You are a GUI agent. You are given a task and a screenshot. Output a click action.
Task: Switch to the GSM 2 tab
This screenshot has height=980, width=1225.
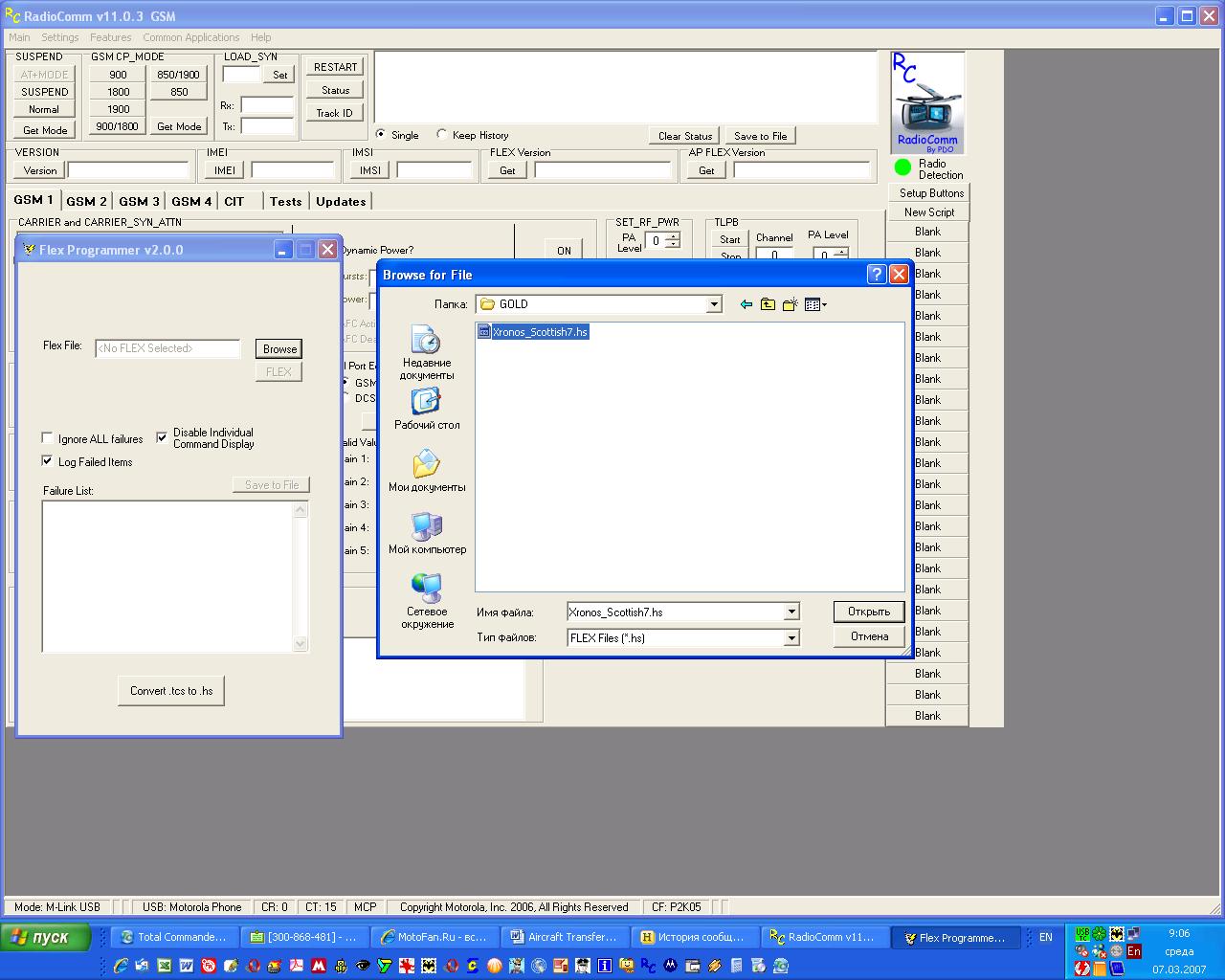86,202
